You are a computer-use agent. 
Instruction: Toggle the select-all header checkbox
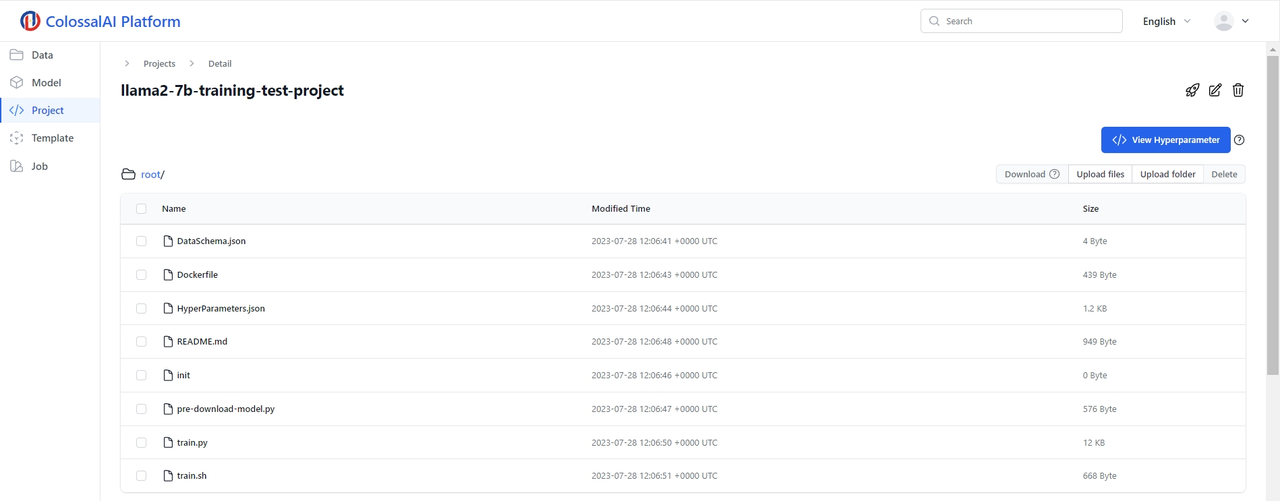pyautogui.click(x=141, y=209)
